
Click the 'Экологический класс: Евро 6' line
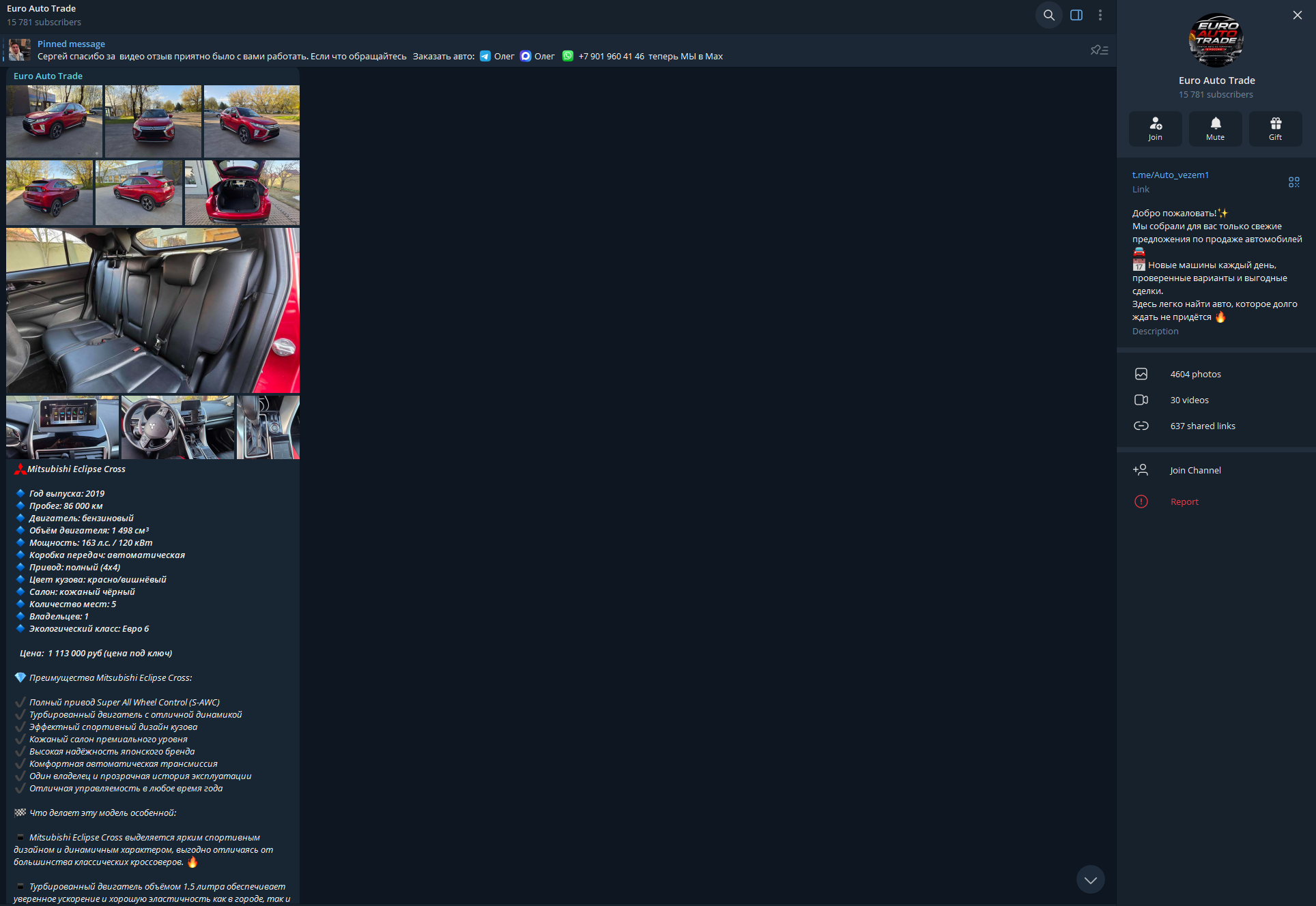click(x=89, y=629)
